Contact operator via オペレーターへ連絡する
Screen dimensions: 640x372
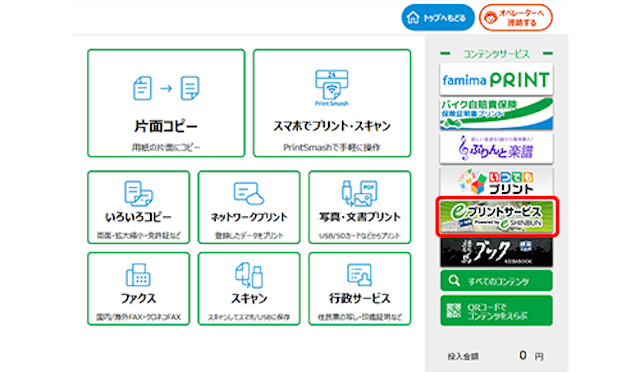click(516, 18)
